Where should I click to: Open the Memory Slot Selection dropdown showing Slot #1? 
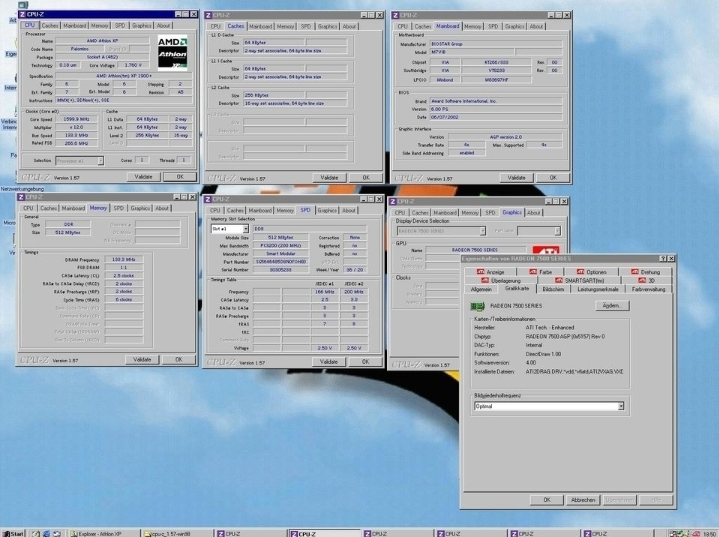click(245, 228)
